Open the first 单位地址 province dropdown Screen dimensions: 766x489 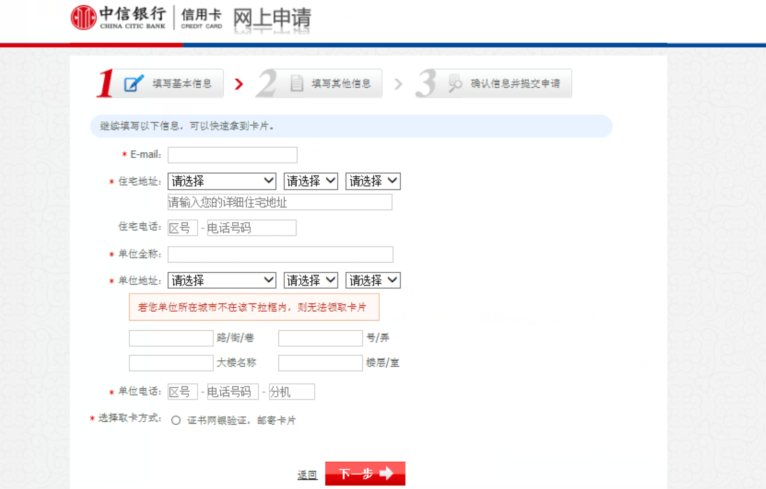pos(222,280)
